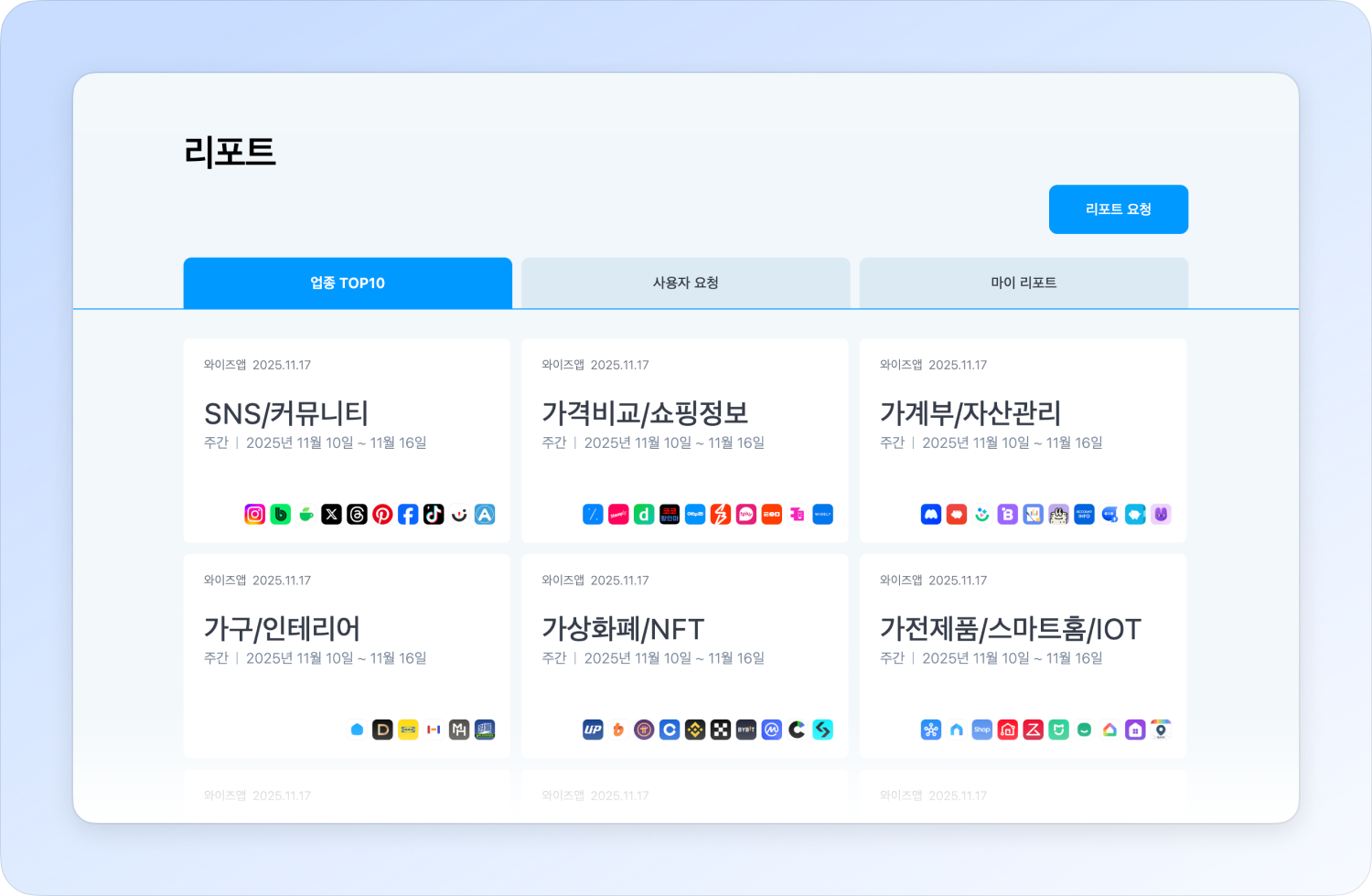This screenshot has height=896, width=1372.
Task: Click the black 'C' icon in 가상화폐/NFT
Action: [798, 730]
